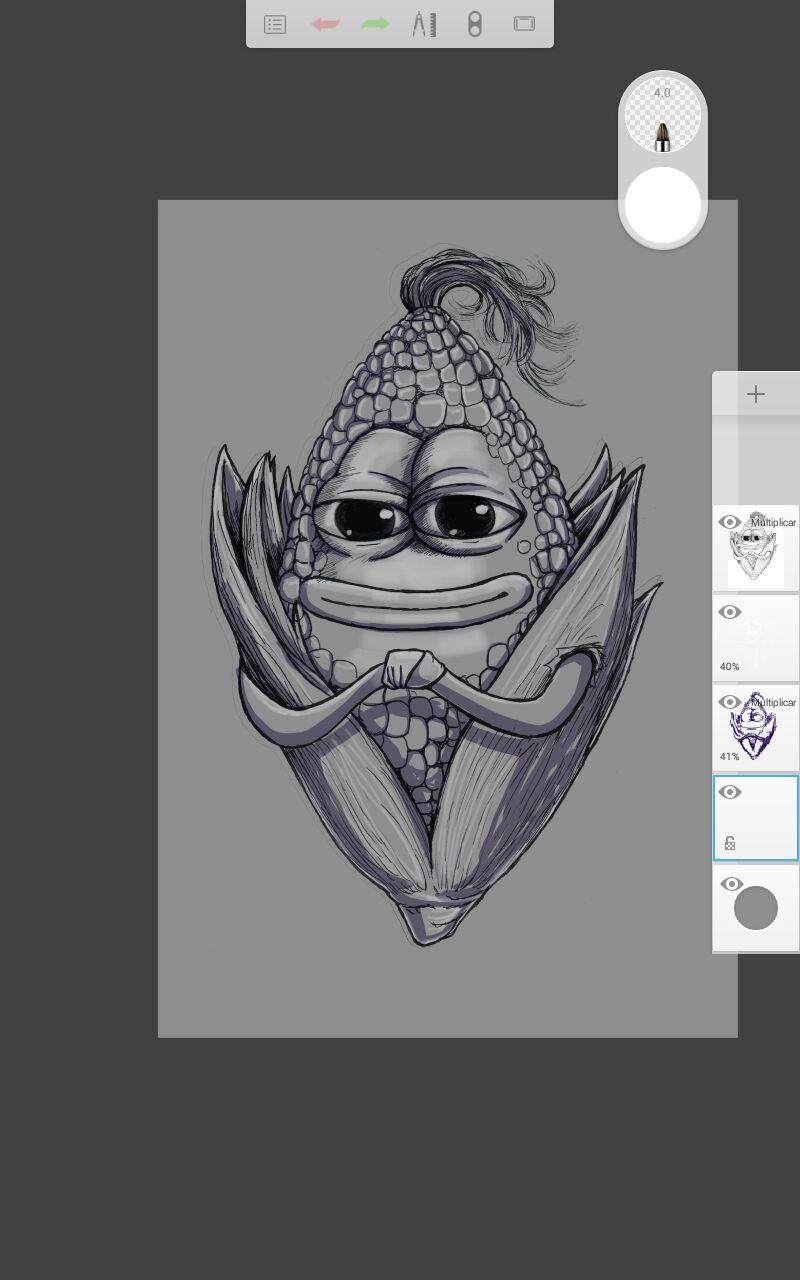The image size is (800, 1280).
Task: Click Multiplicar blend label on top layer
Action: pyautogui.click(x=774, y=523)
